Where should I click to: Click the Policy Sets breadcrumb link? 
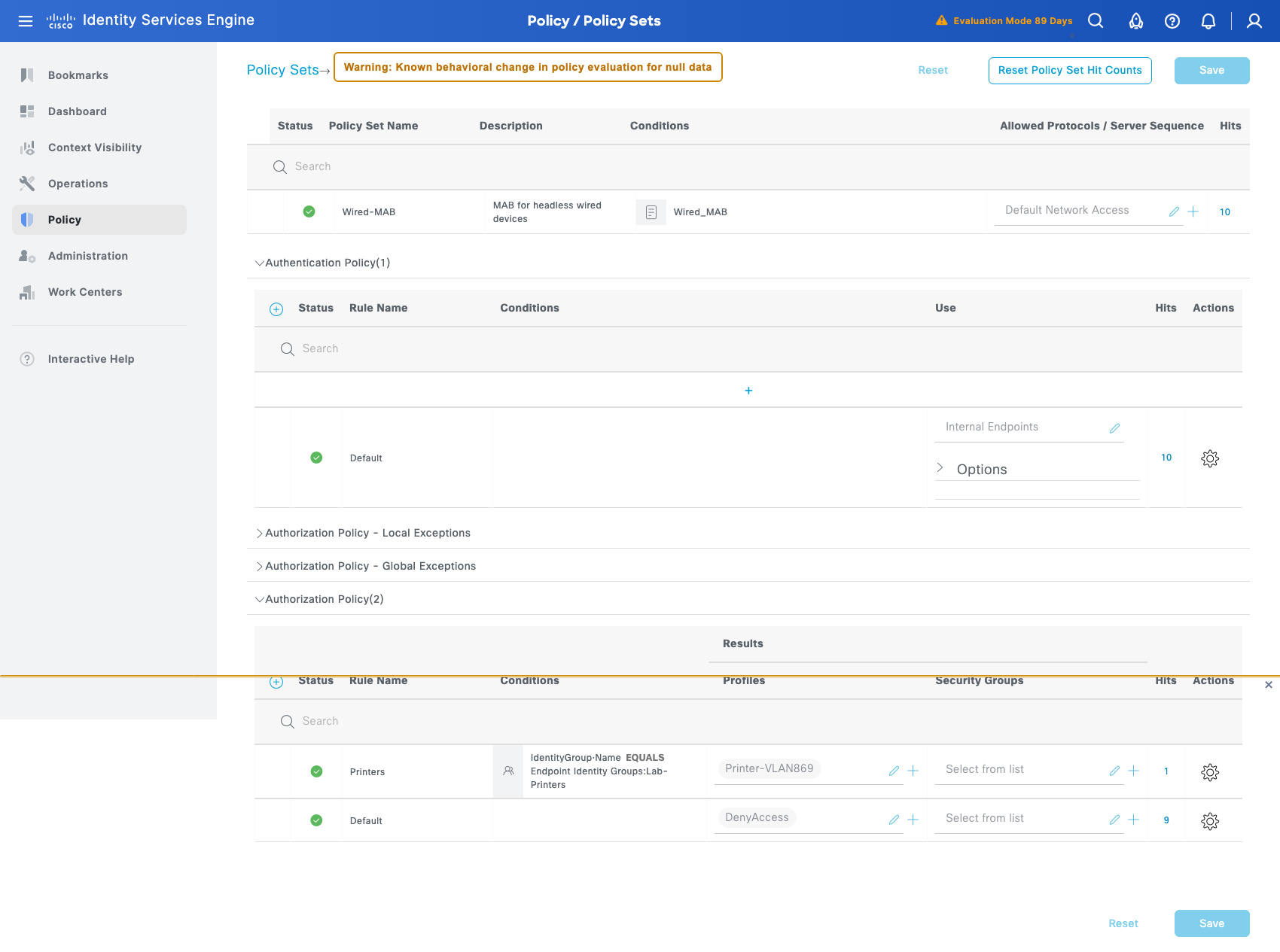pos(283,70)
